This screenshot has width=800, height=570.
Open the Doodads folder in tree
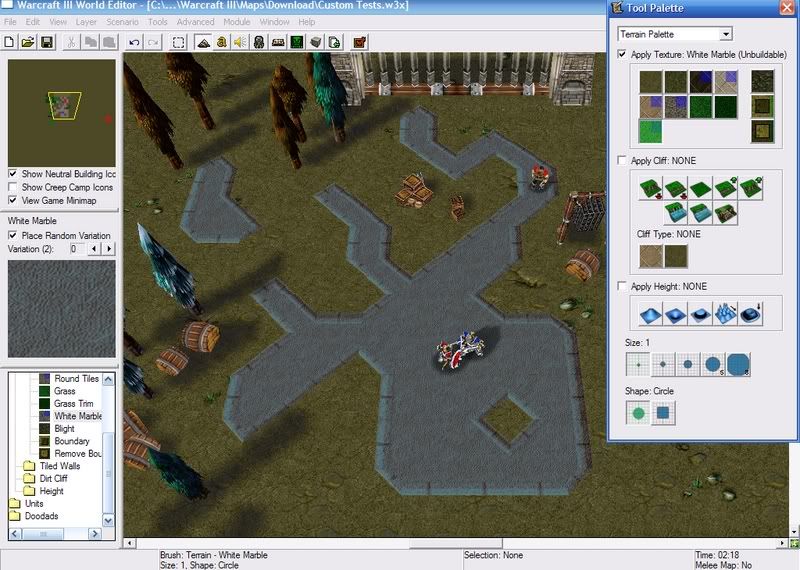41,516
